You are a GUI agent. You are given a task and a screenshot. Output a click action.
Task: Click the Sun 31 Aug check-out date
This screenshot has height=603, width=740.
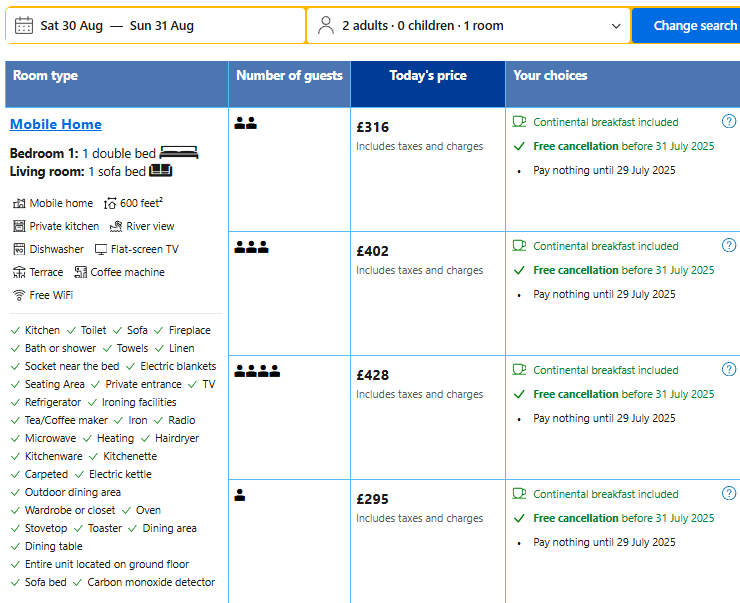(x=162, y=26)
